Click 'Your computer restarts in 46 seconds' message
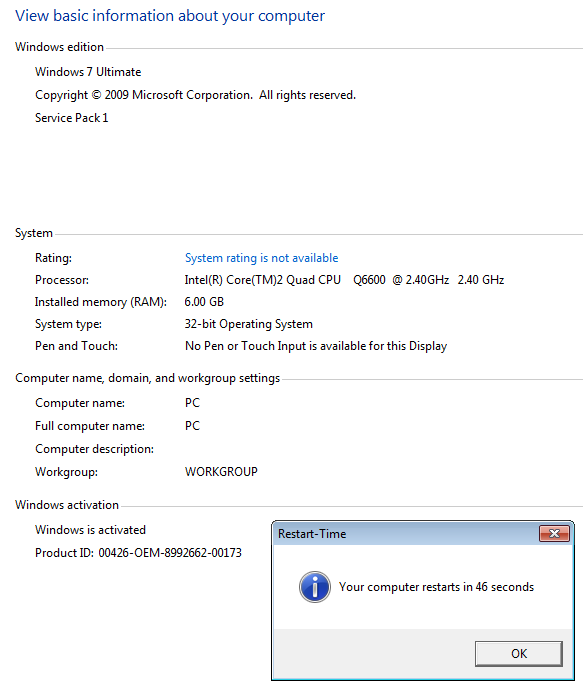This screenshot has height=685, width=583. coord(436,587)
